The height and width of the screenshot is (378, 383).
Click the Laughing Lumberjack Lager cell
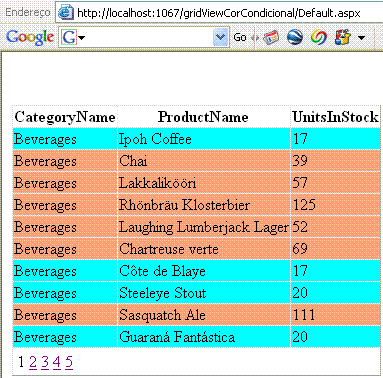click(x=204, y=227)
